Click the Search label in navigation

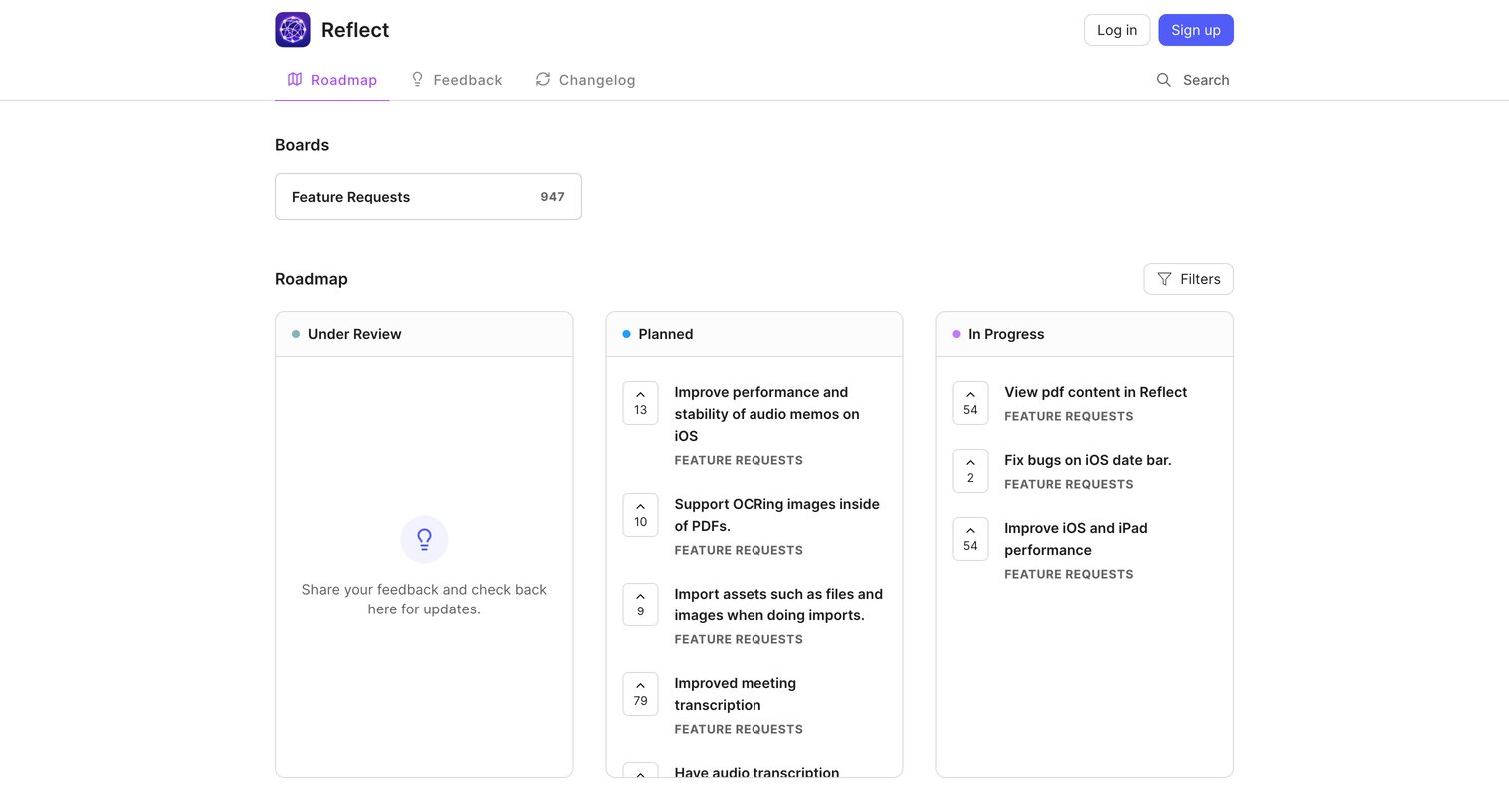coord(1206,80)
